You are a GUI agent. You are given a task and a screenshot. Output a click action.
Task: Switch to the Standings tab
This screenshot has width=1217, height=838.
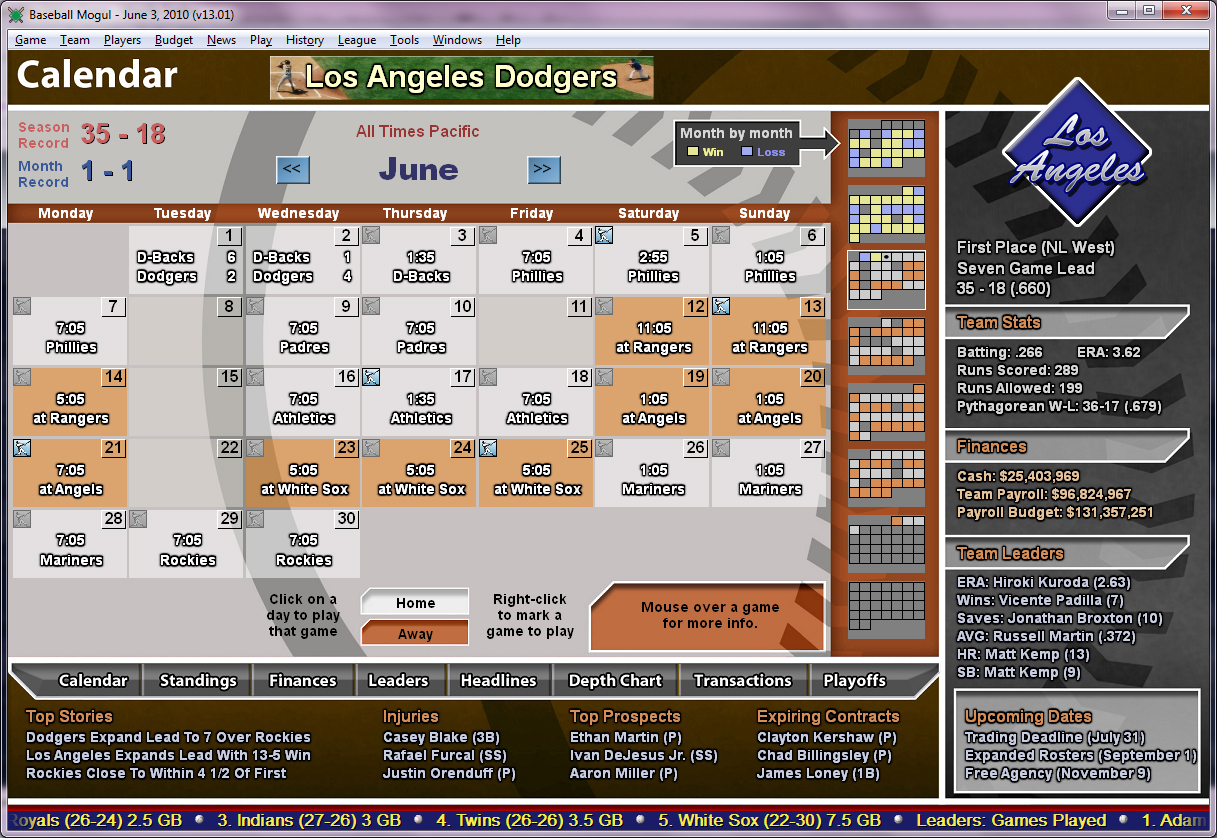tap(196, 680)
